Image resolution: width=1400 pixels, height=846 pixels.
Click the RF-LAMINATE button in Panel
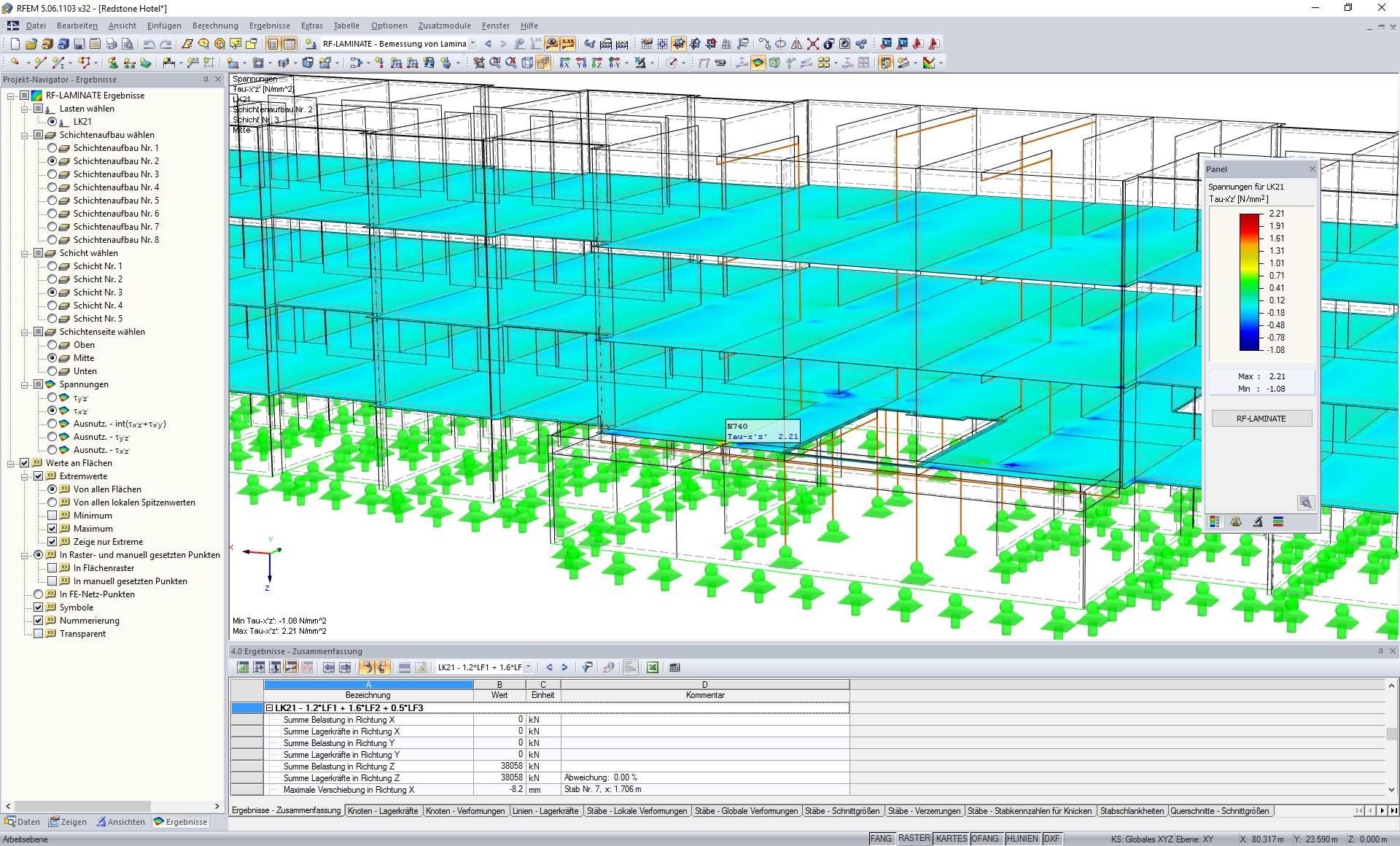pos(1261,419)
